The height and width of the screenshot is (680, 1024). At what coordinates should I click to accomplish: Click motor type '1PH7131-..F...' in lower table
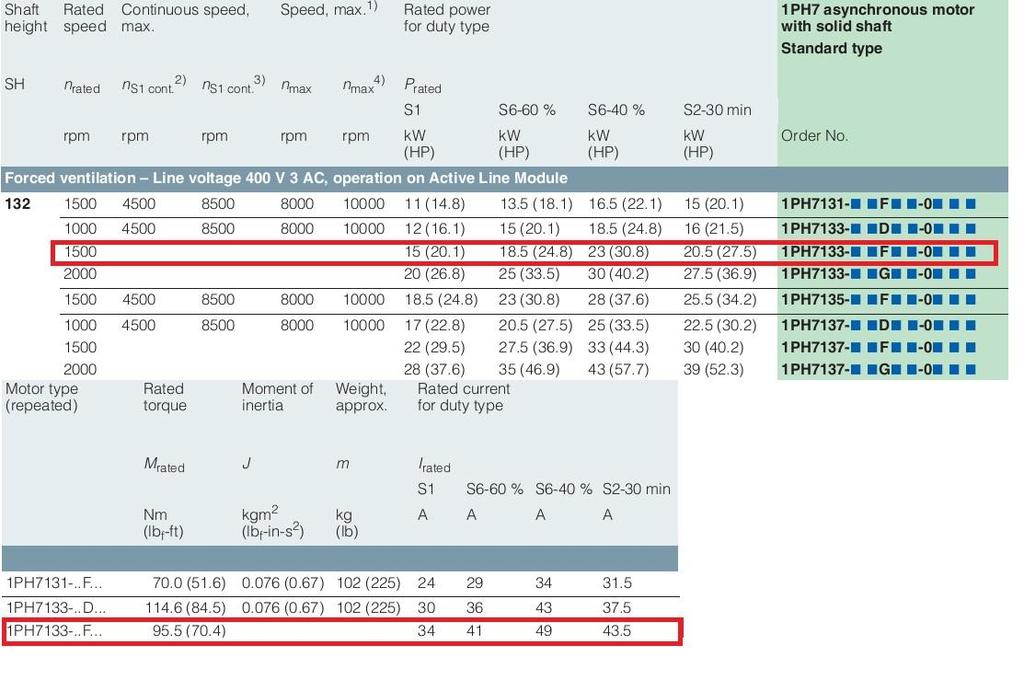[x=54, y=583]
